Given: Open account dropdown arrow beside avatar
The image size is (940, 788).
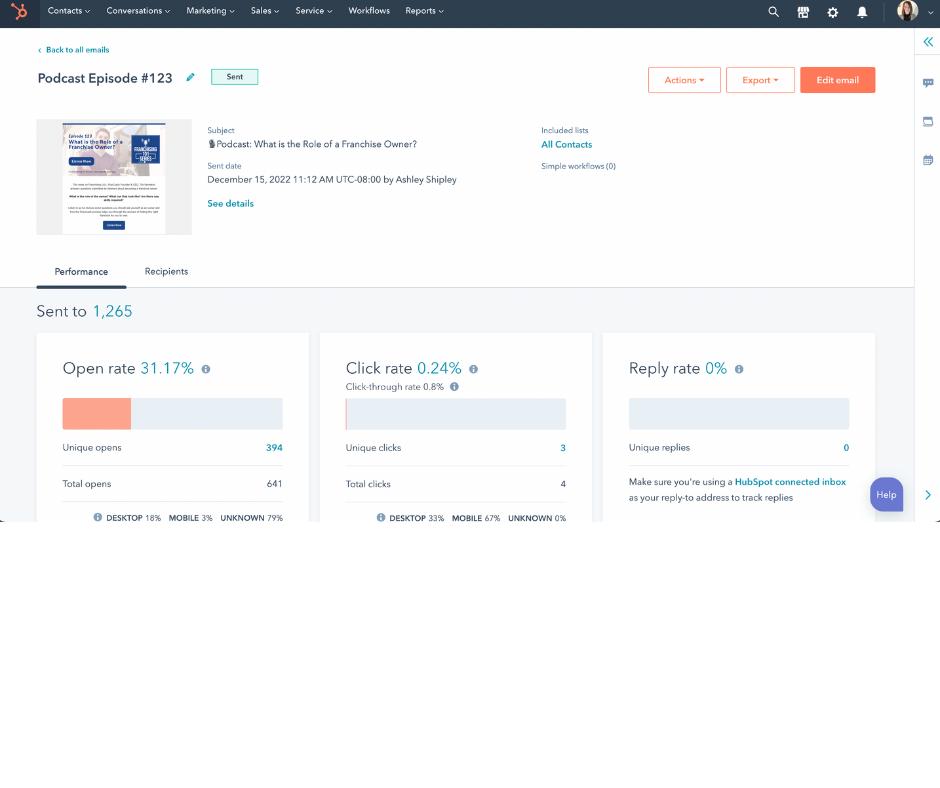Looking at the screenshot, I should click(930, 13).
